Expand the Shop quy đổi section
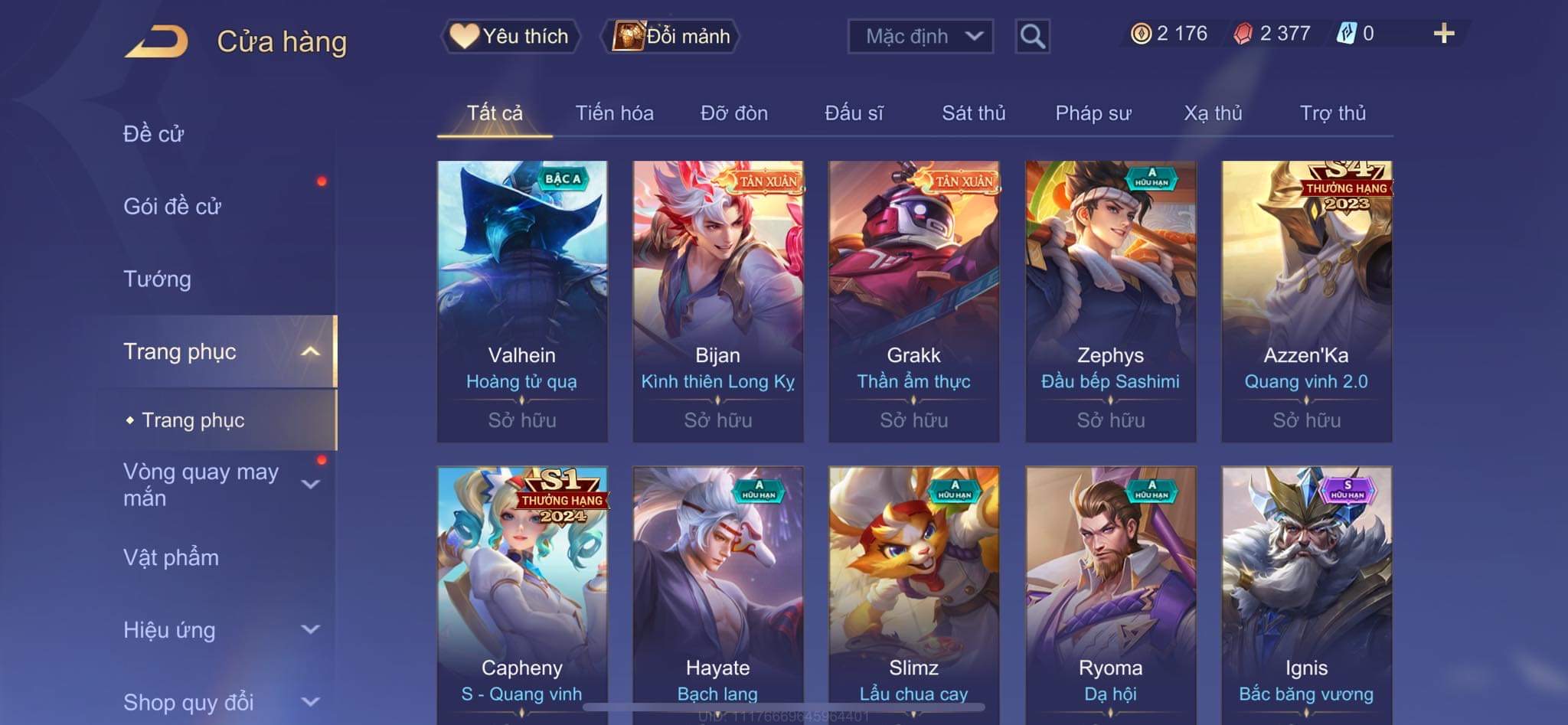The width and height of the screenshot is (1568, 725). click(310, 702)
